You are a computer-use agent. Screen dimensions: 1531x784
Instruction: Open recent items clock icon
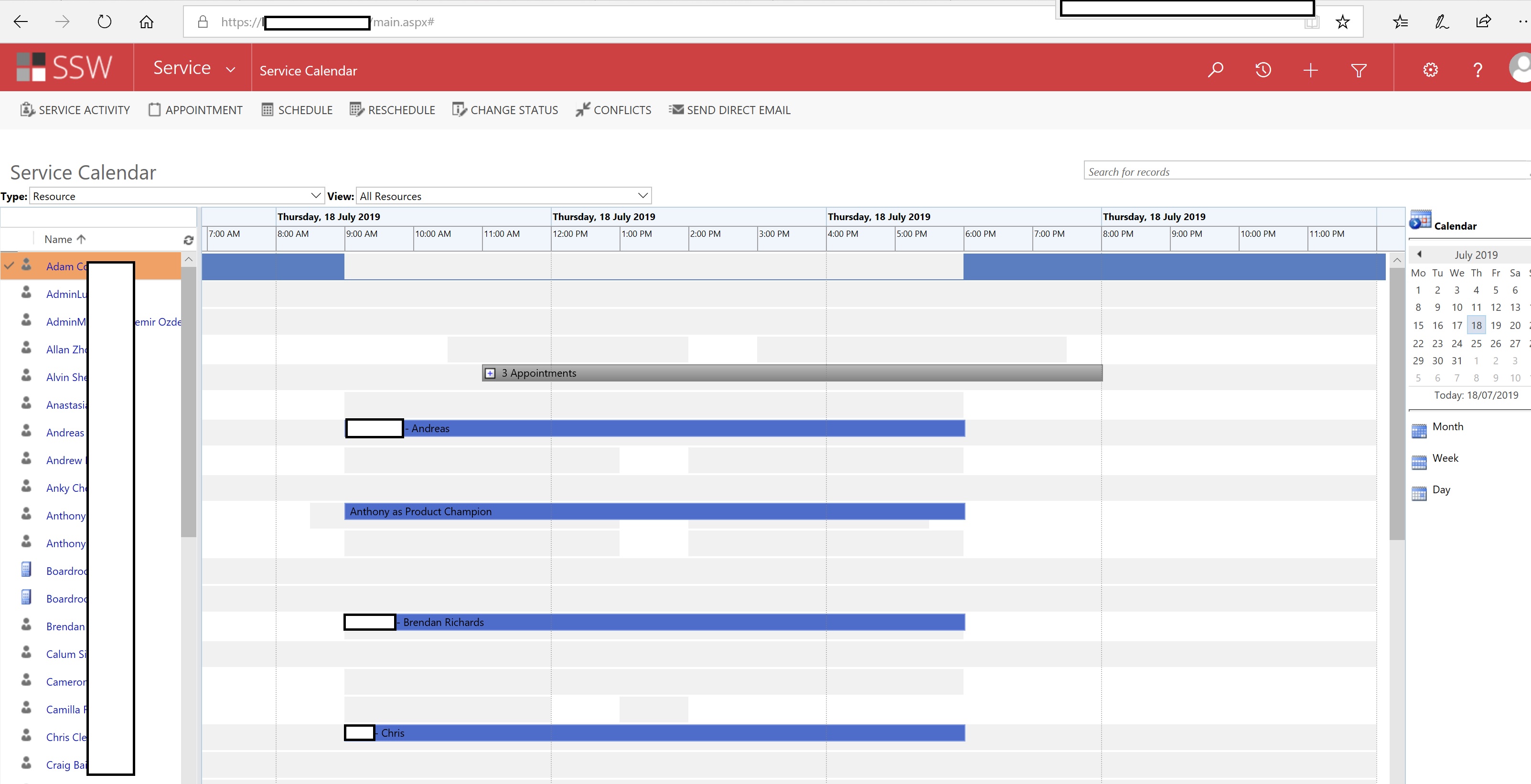click(x=1263, y=70)
